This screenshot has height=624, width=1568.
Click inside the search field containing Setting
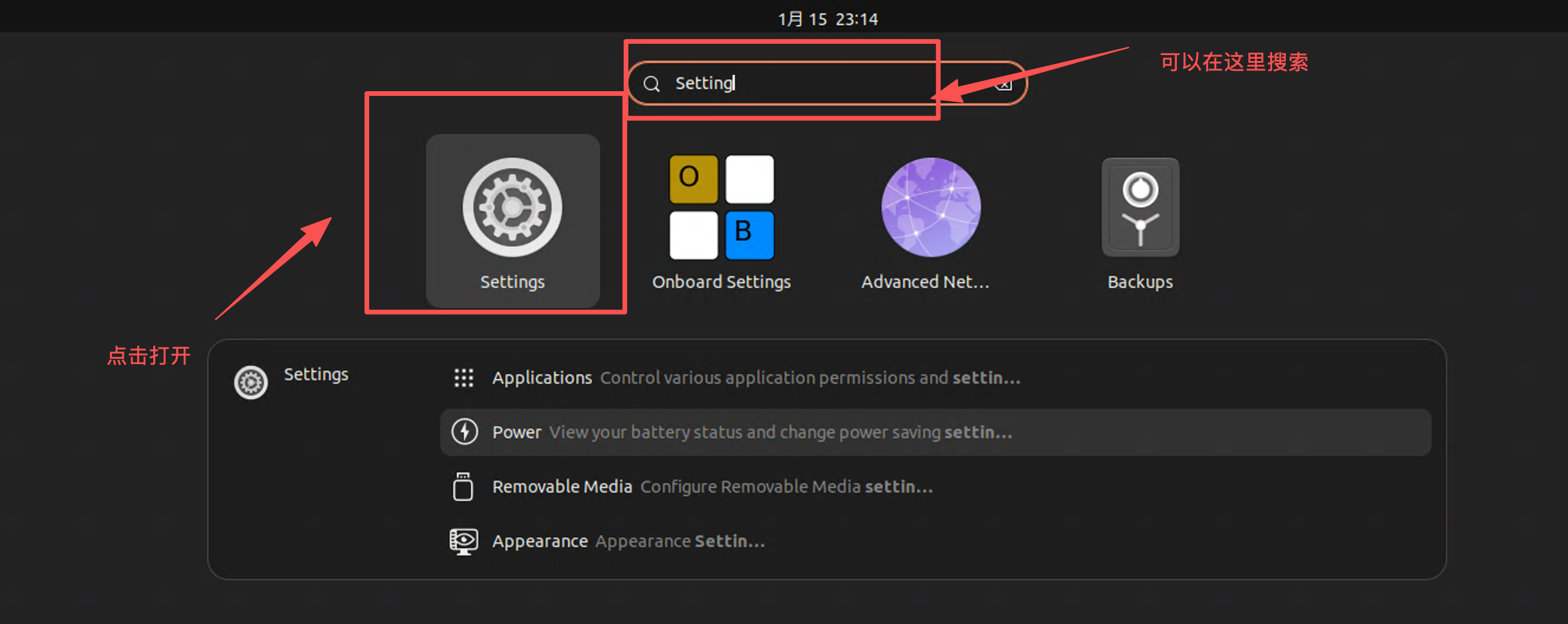(x=827, y=83)
